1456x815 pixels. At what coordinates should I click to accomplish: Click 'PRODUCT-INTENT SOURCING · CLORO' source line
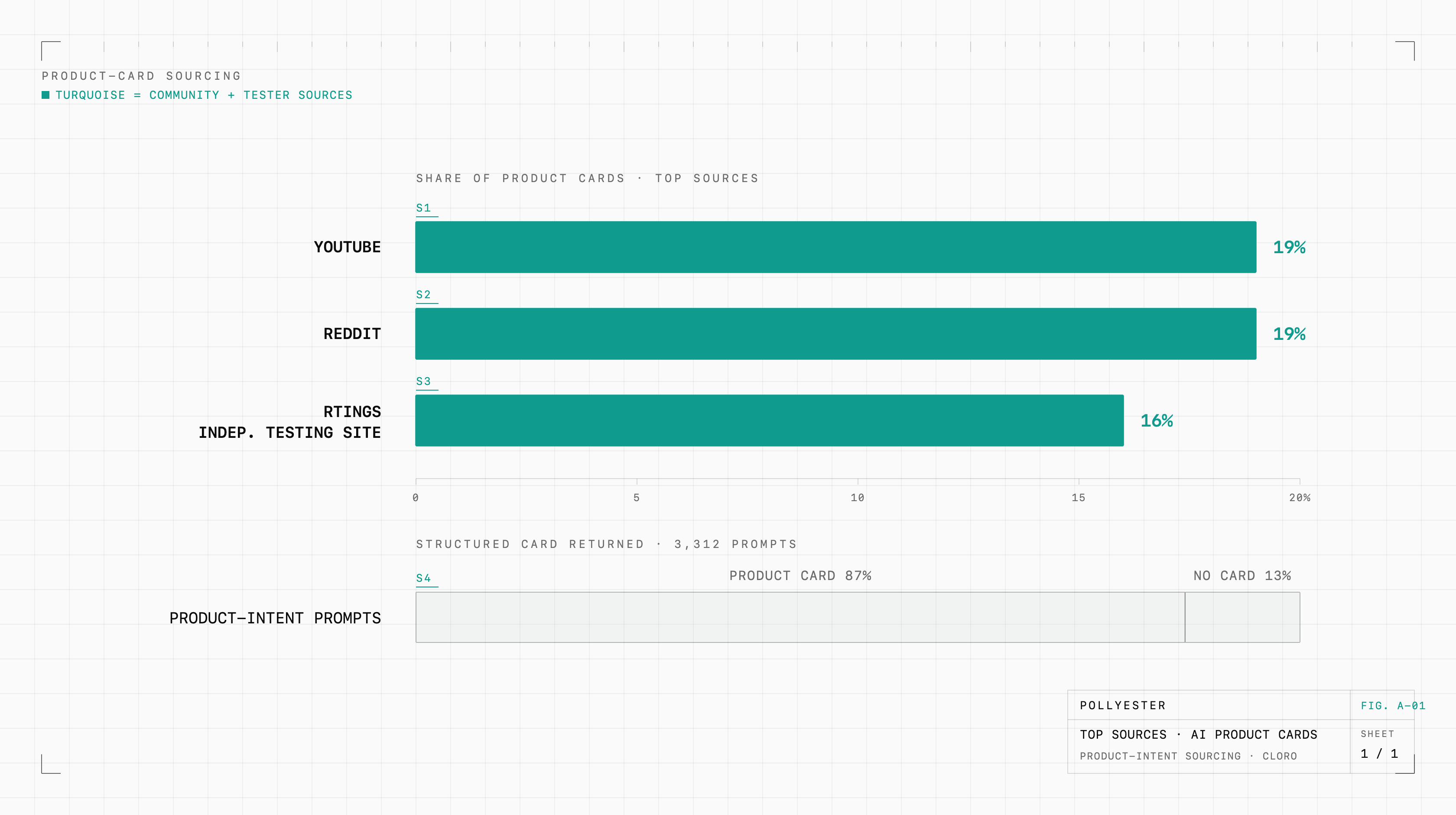click(x=1189, y=756)
